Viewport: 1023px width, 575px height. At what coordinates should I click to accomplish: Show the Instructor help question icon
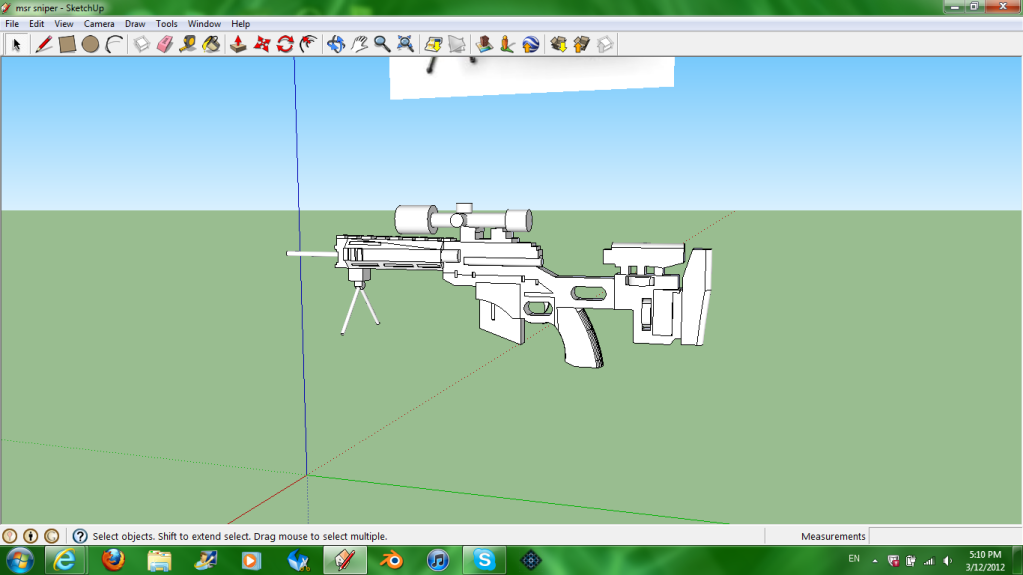pos(80,536)
